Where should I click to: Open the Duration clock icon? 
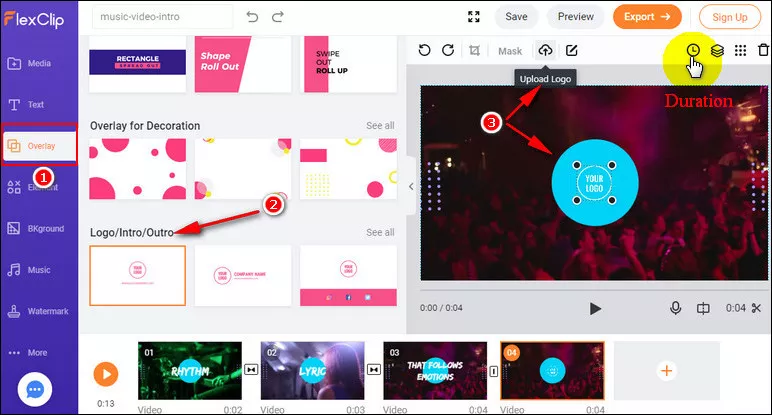pyautogui.click(x=693, y=50)
